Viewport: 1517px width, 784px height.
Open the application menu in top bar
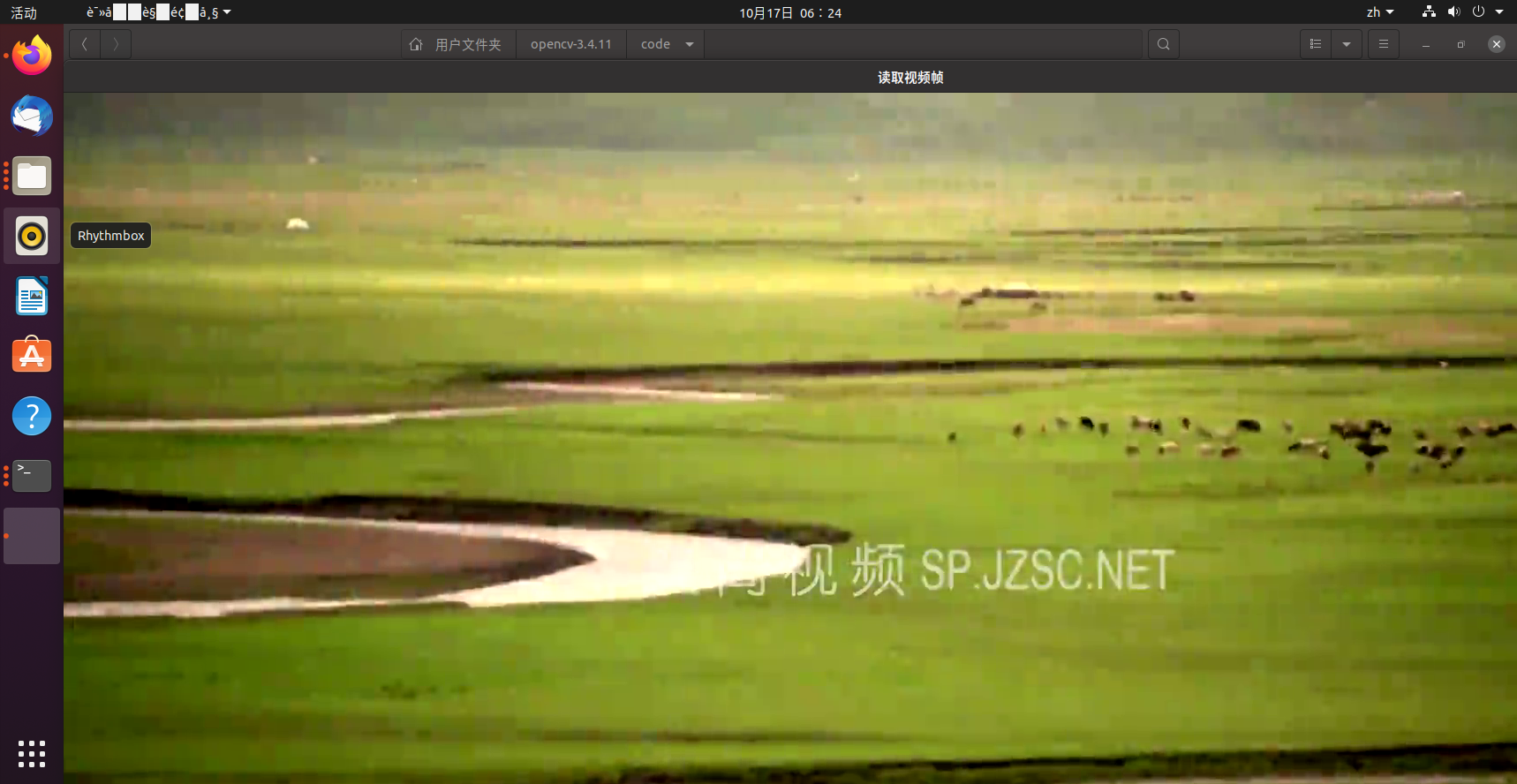click(158, 12)
